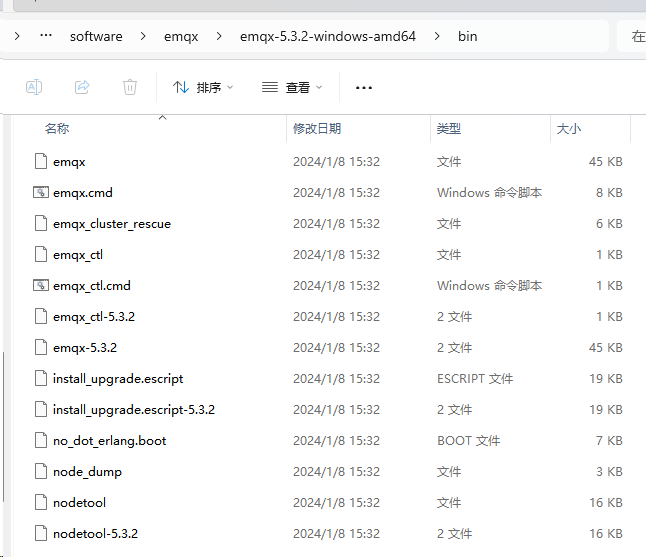Click the 3 KB size of node_dump
Screen dimensions: 646x557
[x=609, y=471]
